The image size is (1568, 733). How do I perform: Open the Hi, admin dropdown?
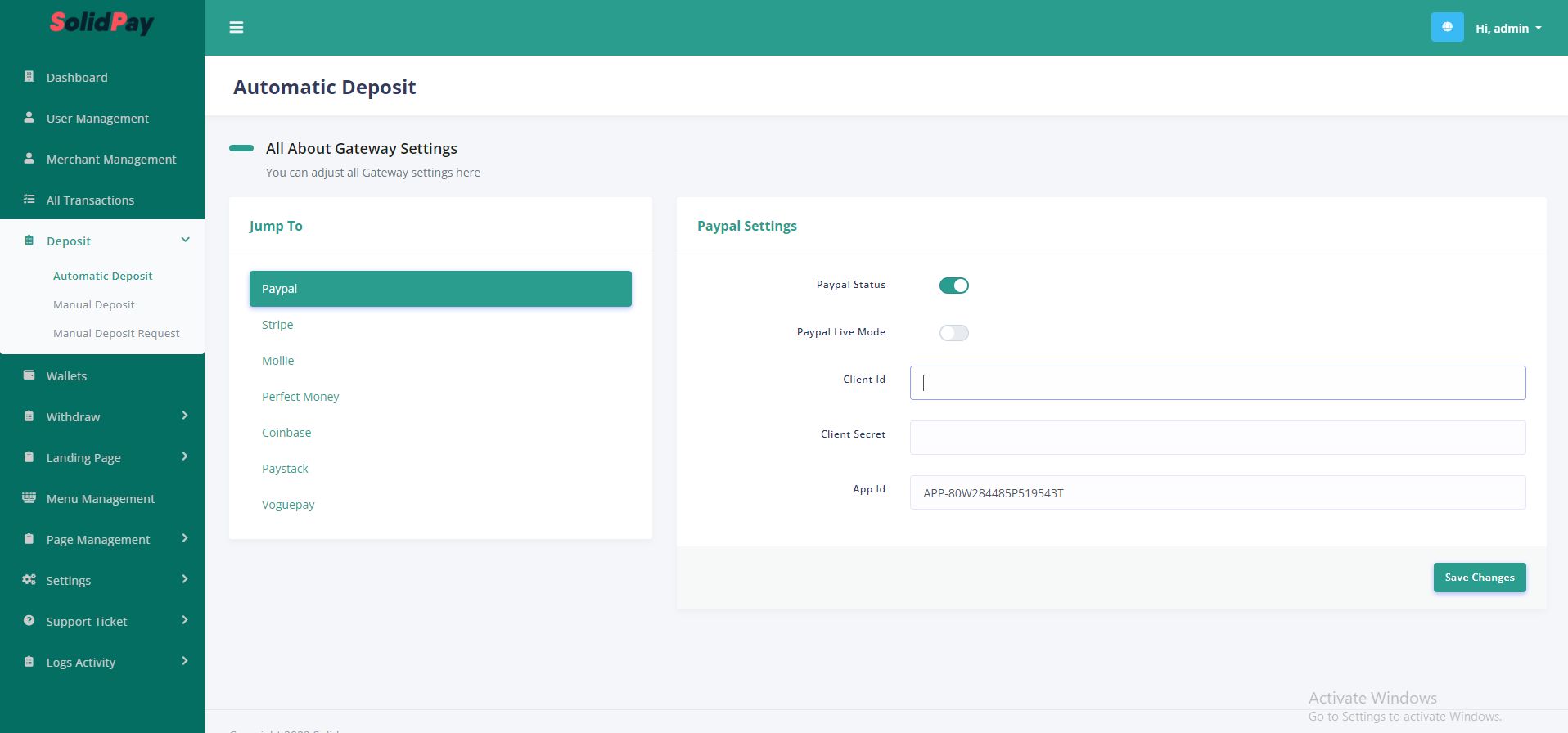click(1508, 28)
